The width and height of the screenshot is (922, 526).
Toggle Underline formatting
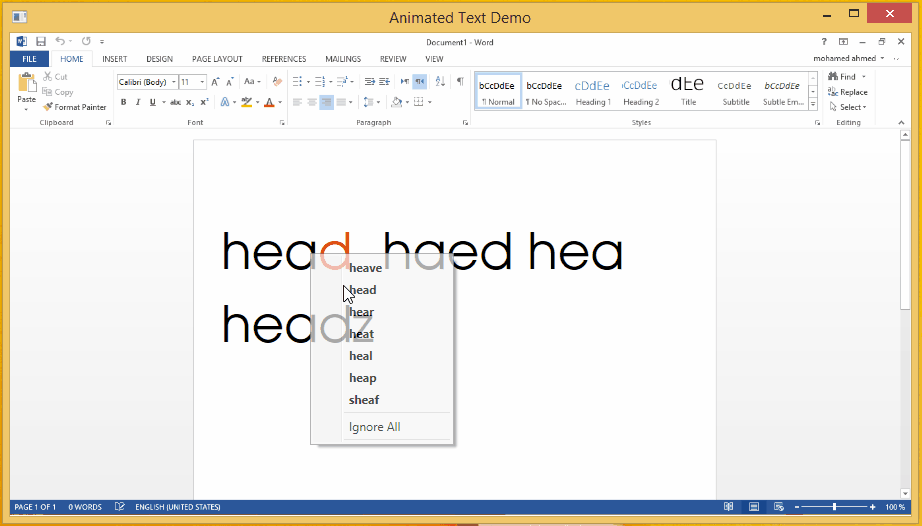tap(153, 102)
